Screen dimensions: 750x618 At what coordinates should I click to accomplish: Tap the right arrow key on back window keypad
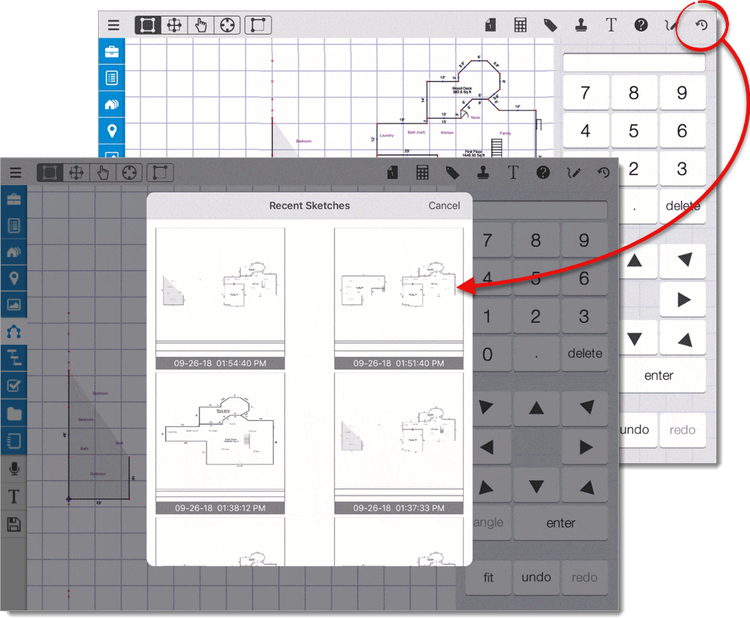coord(684,300)
